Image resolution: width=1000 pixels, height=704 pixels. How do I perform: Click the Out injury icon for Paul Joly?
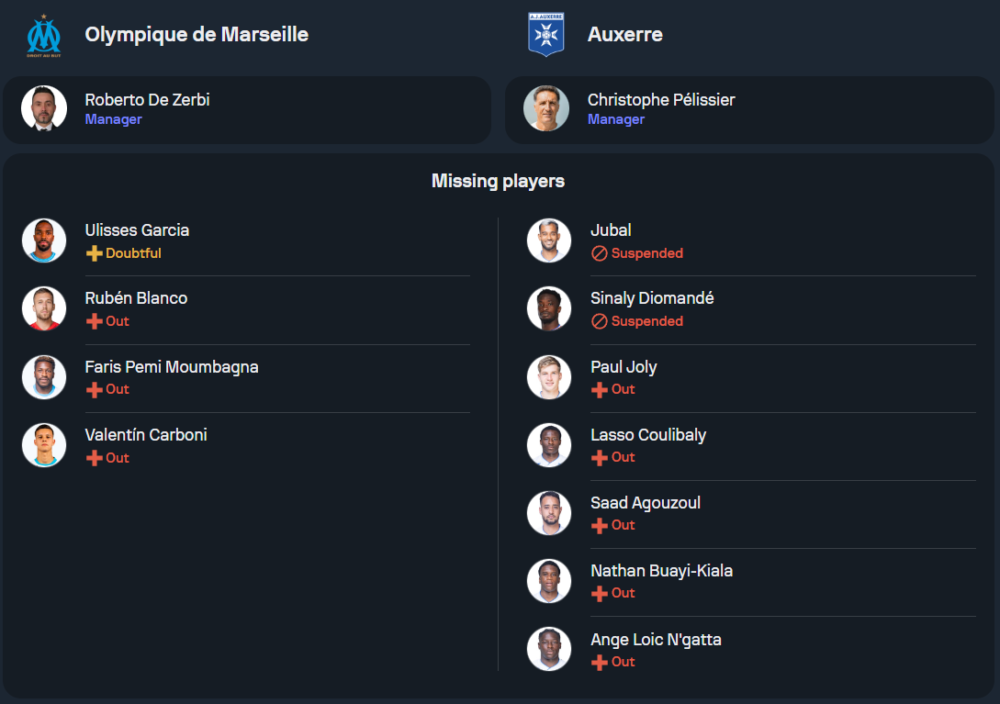[600, 390]
